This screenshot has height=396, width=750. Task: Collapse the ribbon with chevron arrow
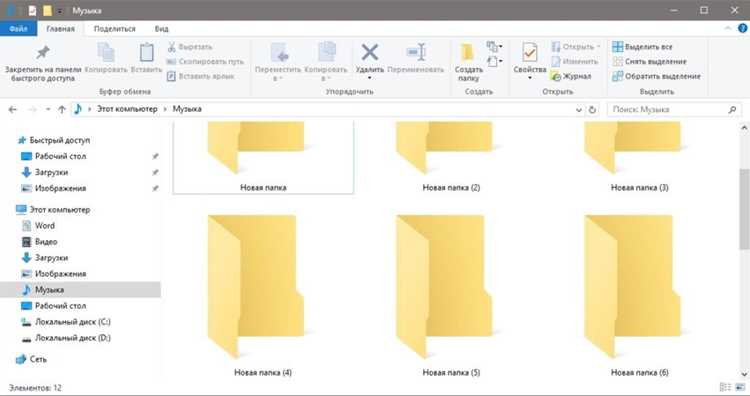click(728, 29)
